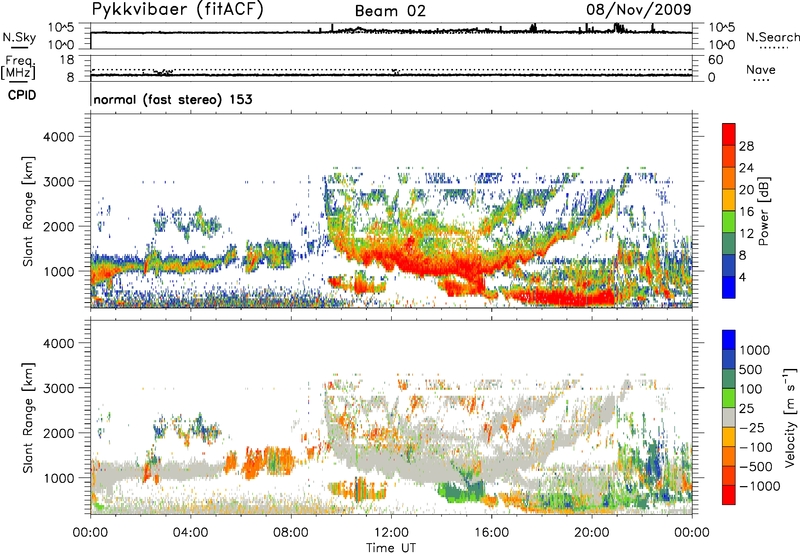800x554 pixels.
Task: Click the 'CPID' label
Action: coord(22,95)
